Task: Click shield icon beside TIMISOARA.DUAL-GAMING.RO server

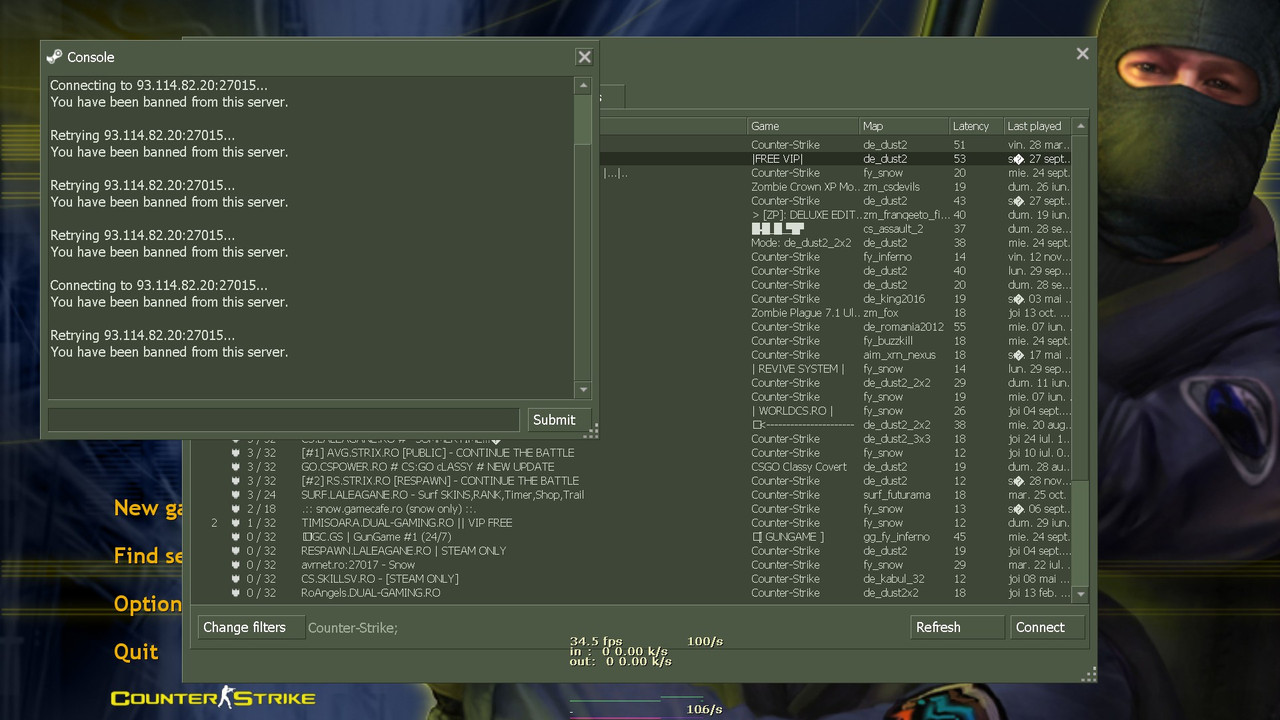Action: coord(236,523)
